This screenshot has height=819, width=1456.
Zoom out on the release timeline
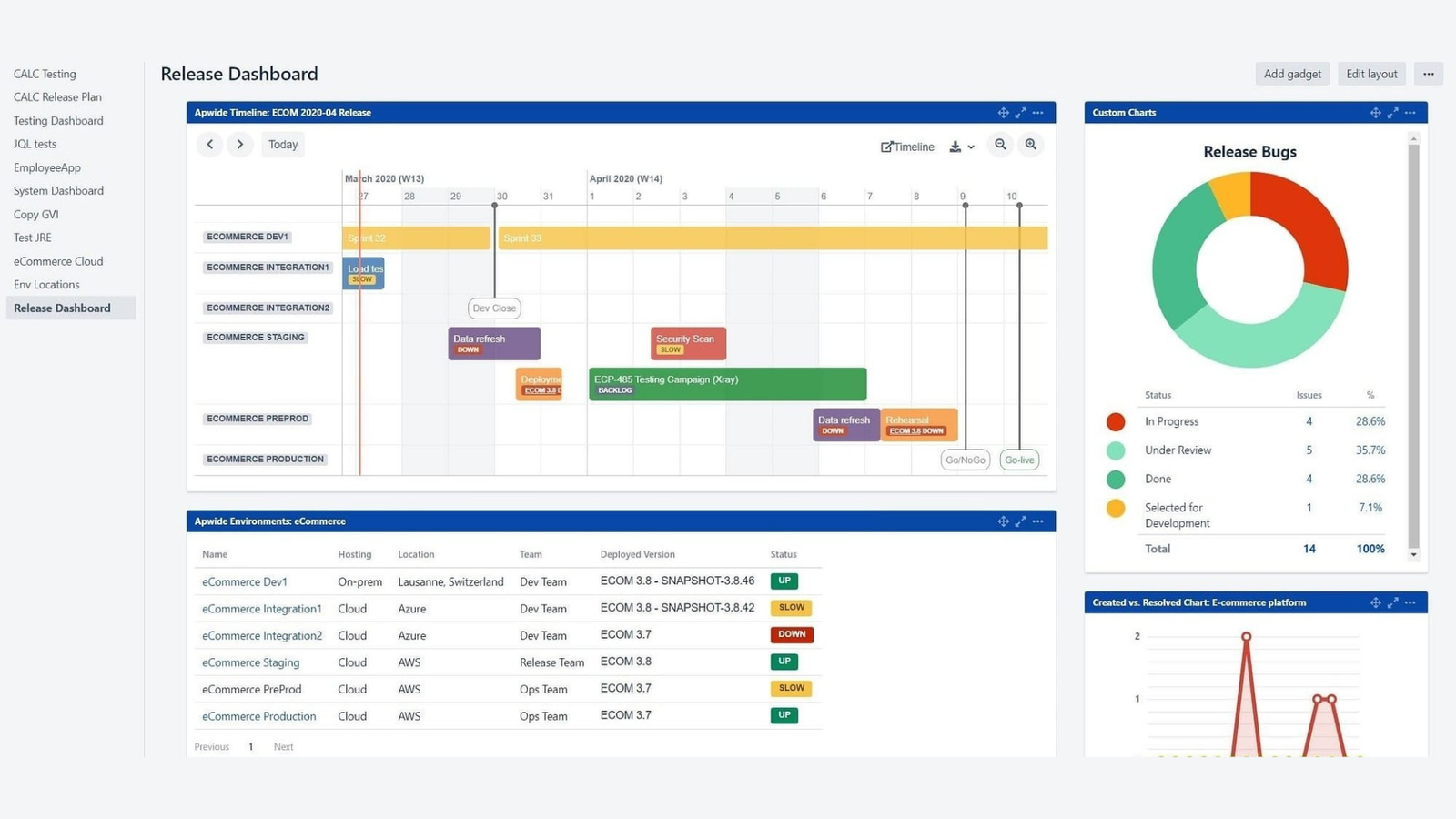point(1000,145)
